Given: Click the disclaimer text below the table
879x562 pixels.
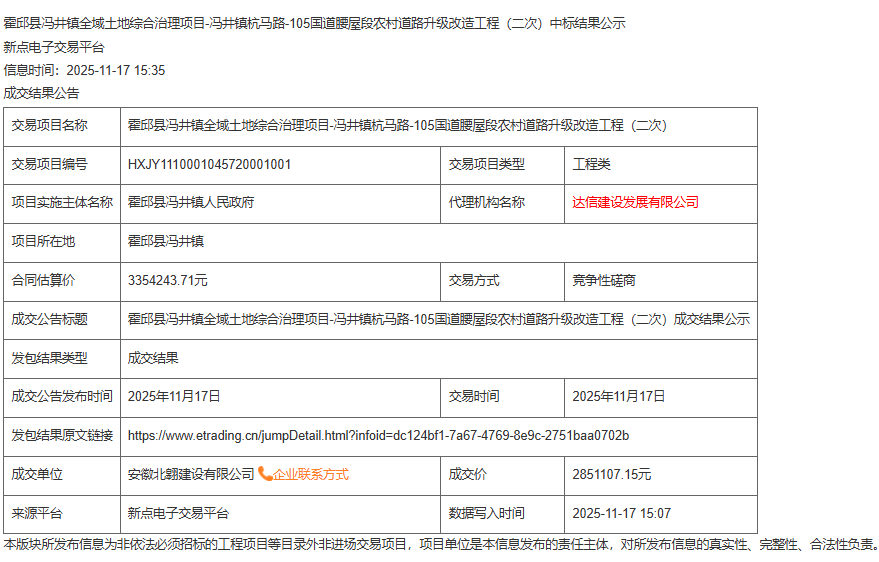Looking at the screenshot, I should coord(440,545).
